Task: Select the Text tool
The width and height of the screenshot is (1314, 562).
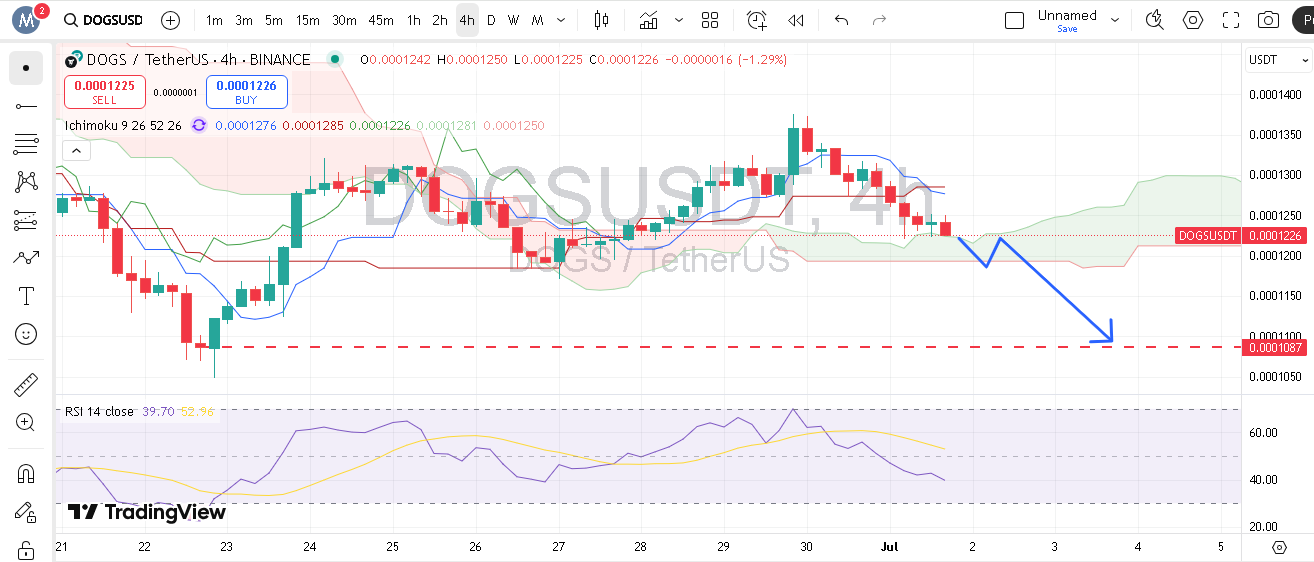Action: click(x=26, y=296)
